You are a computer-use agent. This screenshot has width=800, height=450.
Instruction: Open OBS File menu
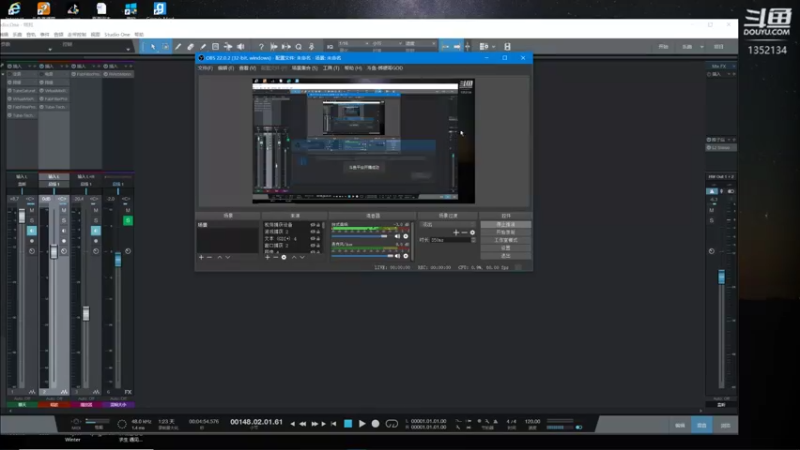point(205,68)
